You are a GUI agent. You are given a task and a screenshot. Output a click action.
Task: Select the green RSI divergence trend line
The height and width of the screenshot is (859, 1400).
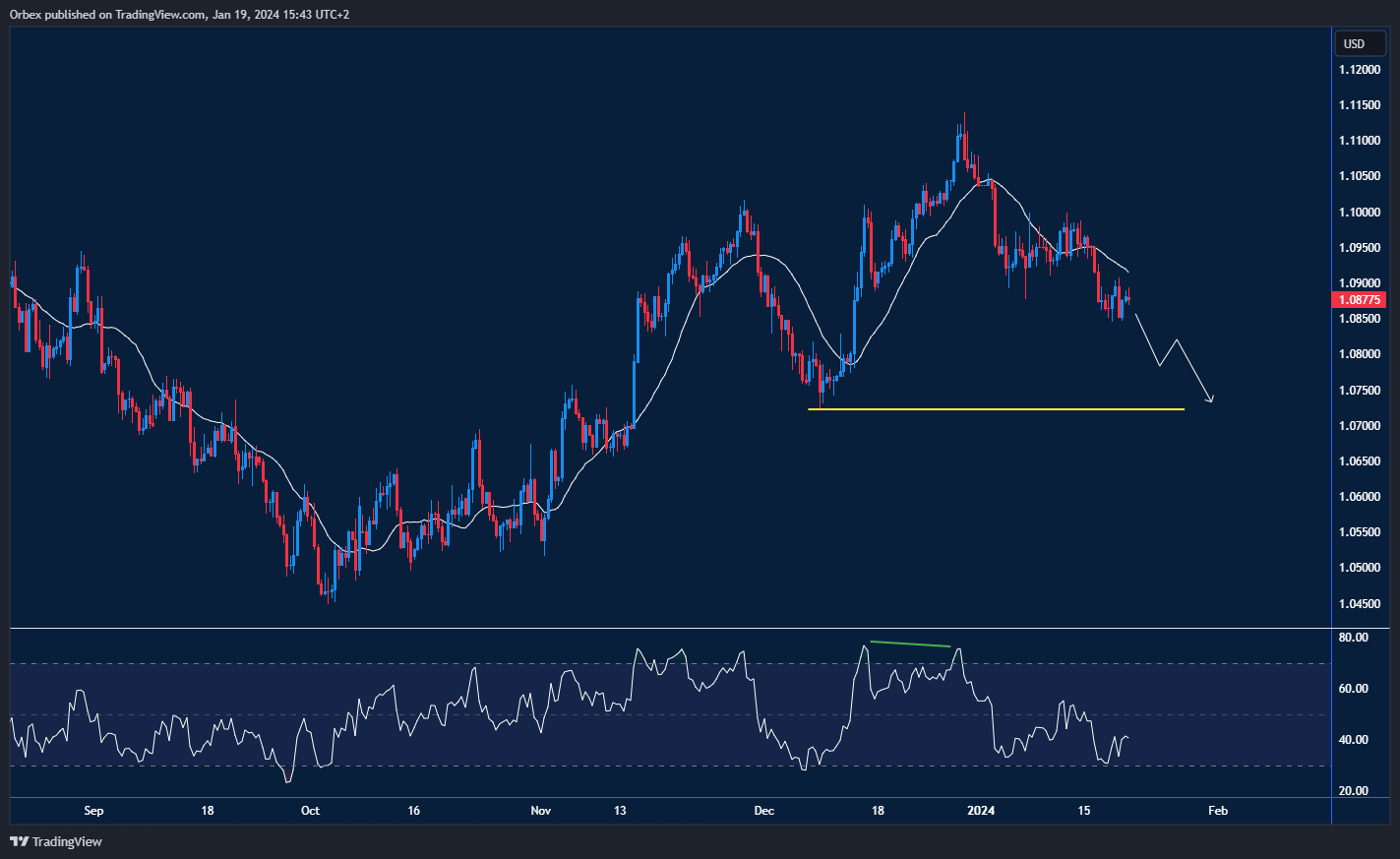click(910, 644)
